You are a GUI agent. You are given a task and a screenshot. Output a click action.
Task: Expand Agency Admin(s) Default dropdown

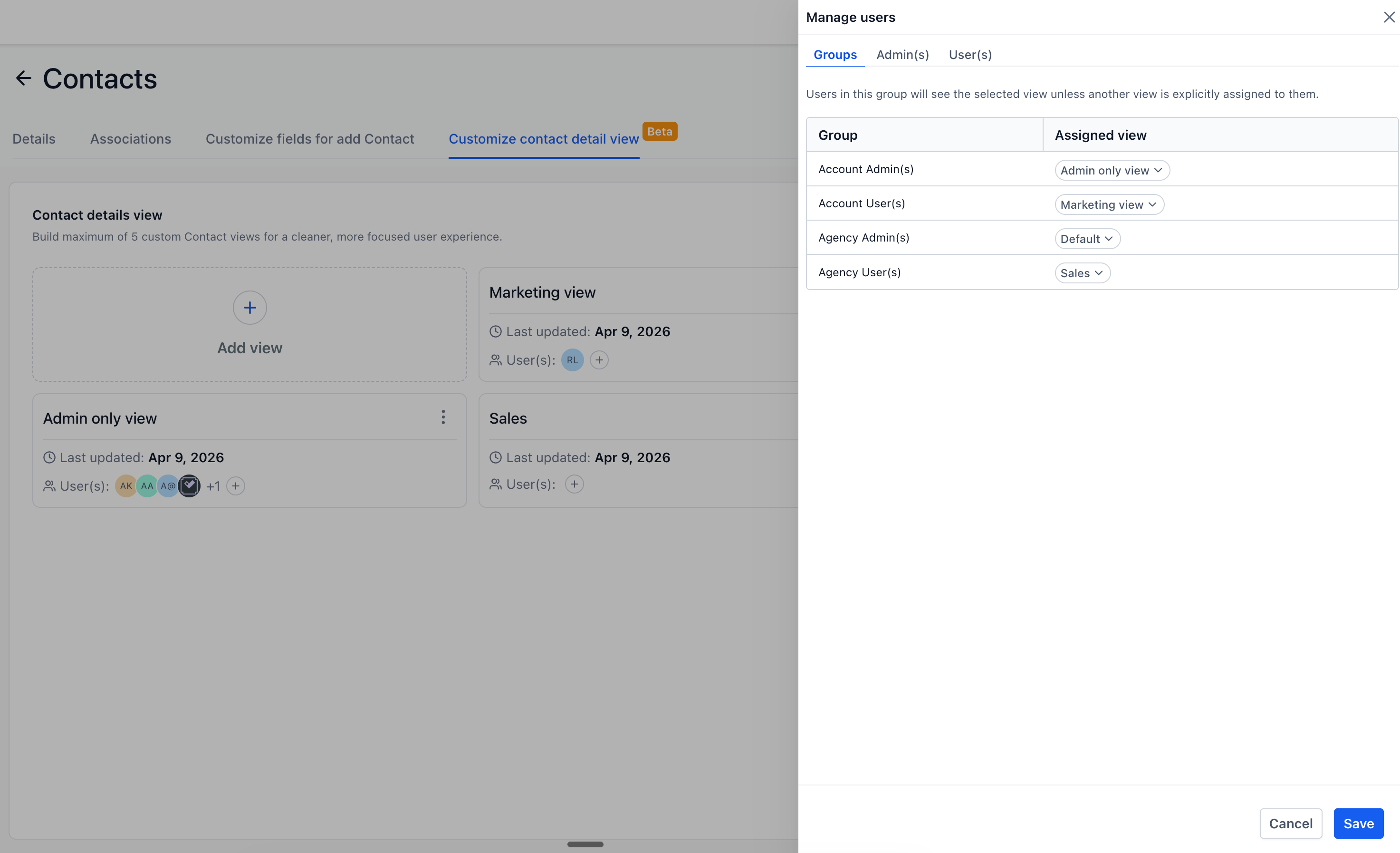(x=1087, y=239)
